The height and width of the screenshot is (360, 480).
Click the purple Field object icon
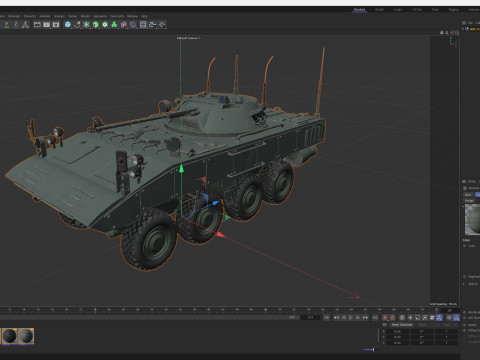click(133, 25)
